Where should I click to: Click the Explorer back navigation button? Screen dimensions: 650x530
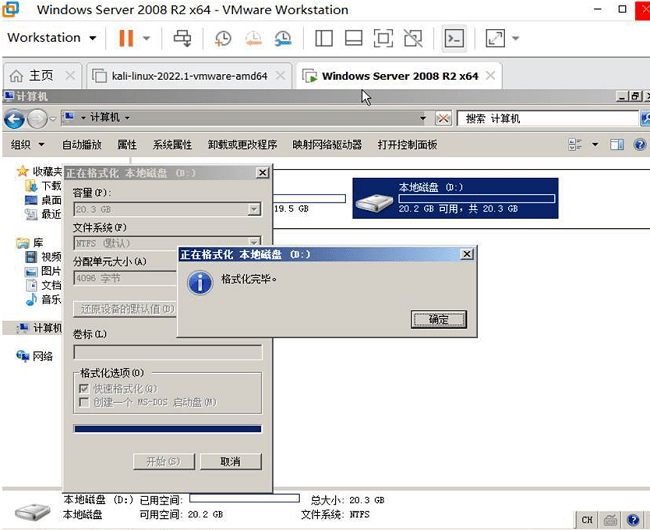click(x=14, y=118)
